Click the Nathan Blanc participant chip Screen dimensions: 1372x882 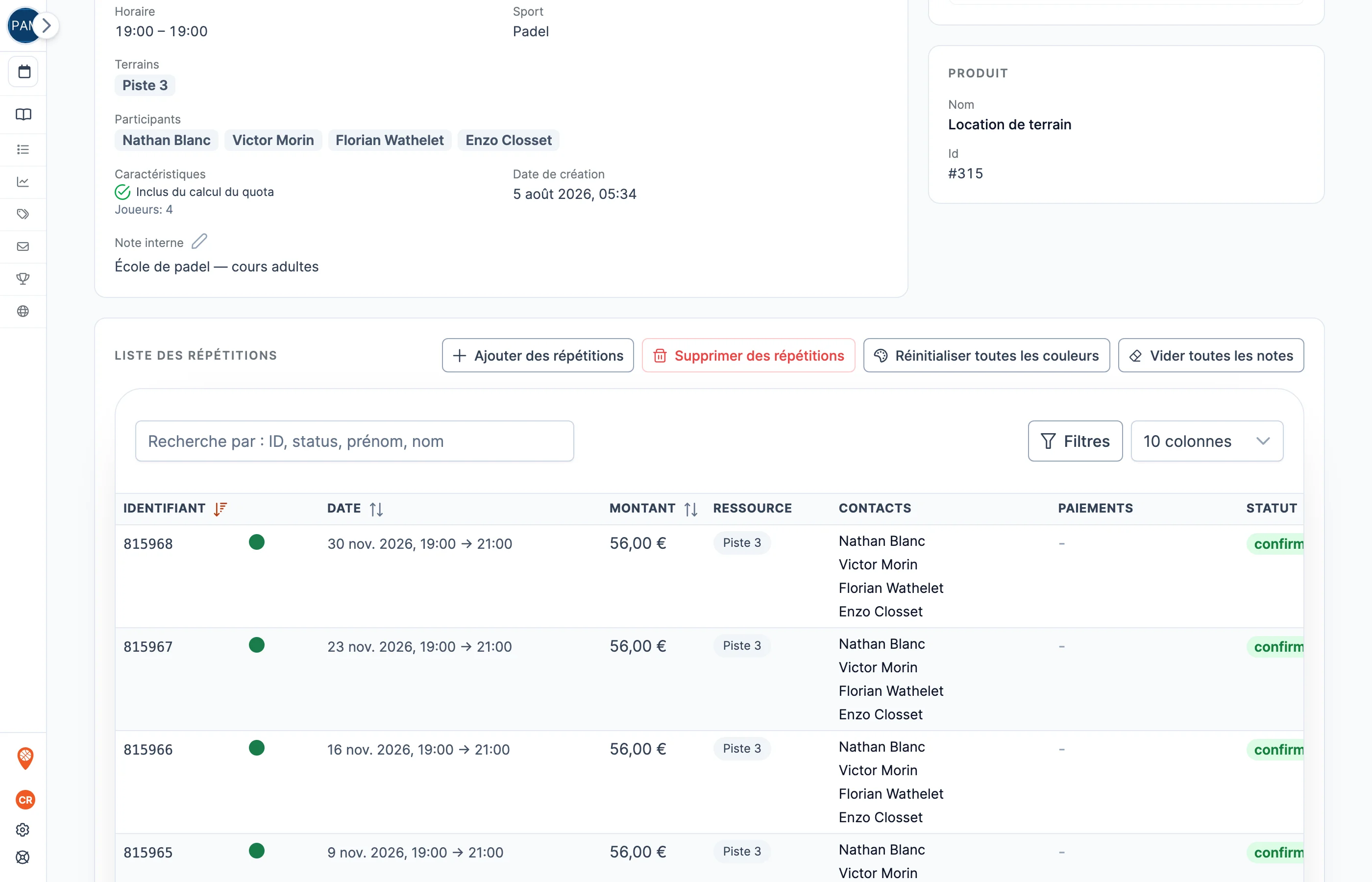167,140
